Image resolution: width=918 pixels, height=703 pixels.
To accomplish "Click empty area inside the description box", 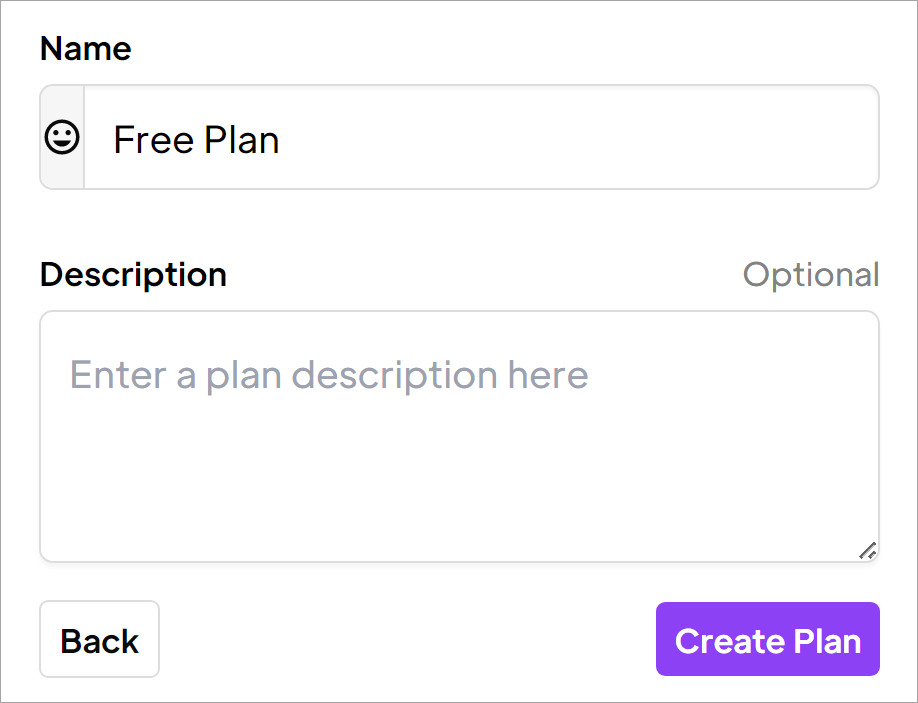I will [460, 480].
